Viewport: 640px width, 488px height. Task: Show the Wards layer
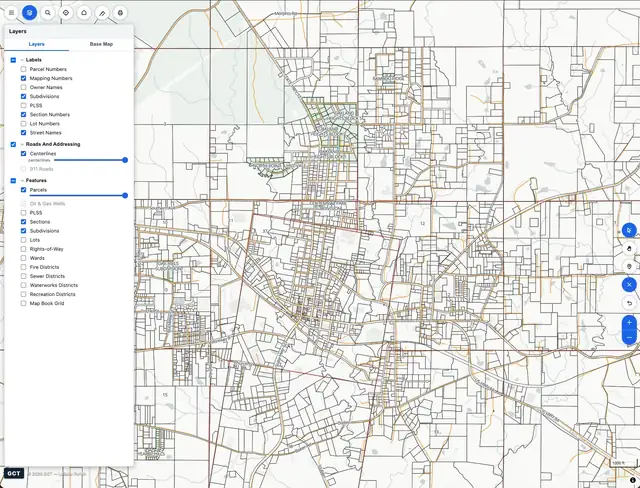coord(23,258)
